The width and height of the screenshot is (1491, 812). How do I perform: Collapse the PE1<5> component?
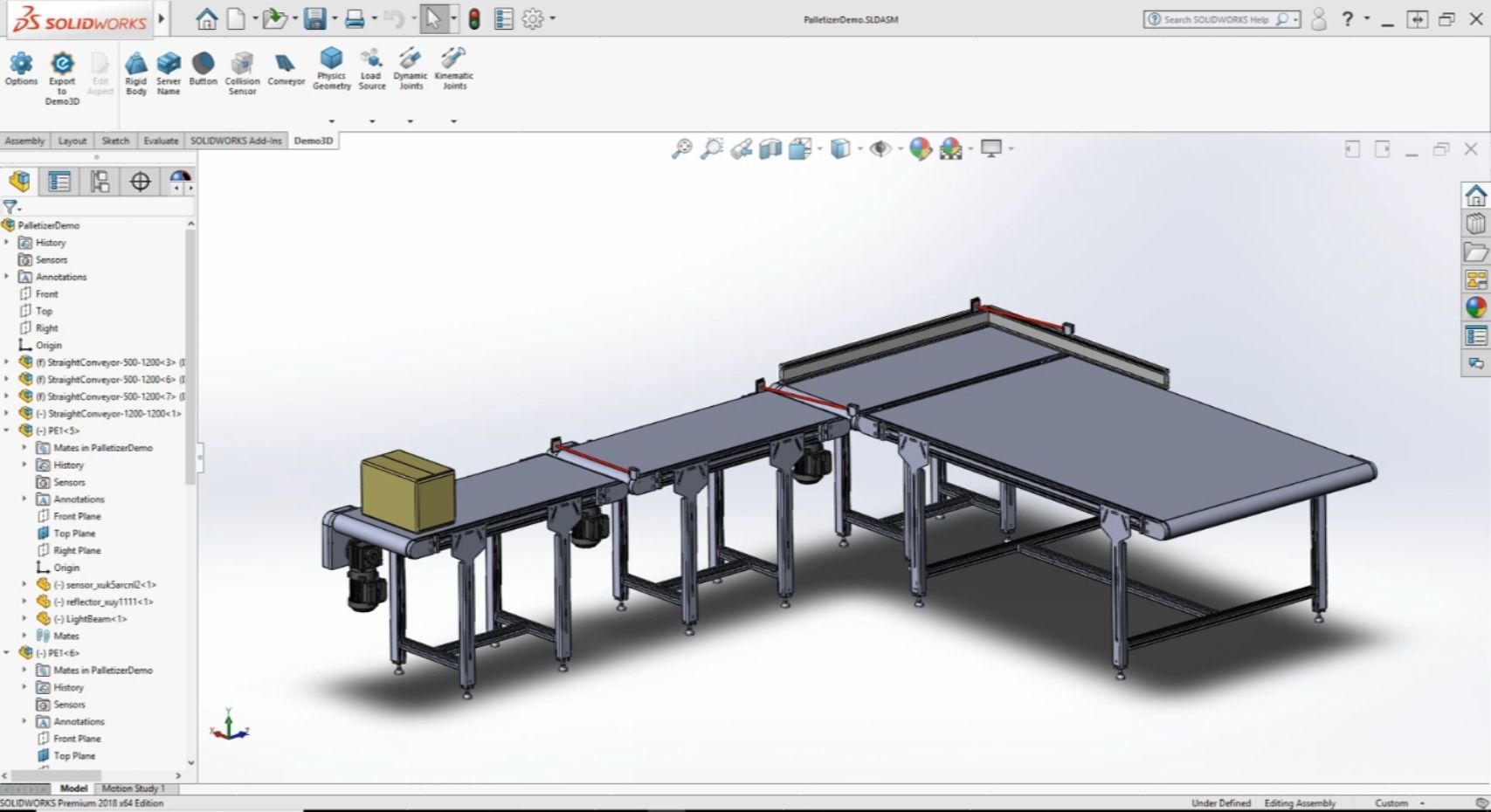coord(7,430)
